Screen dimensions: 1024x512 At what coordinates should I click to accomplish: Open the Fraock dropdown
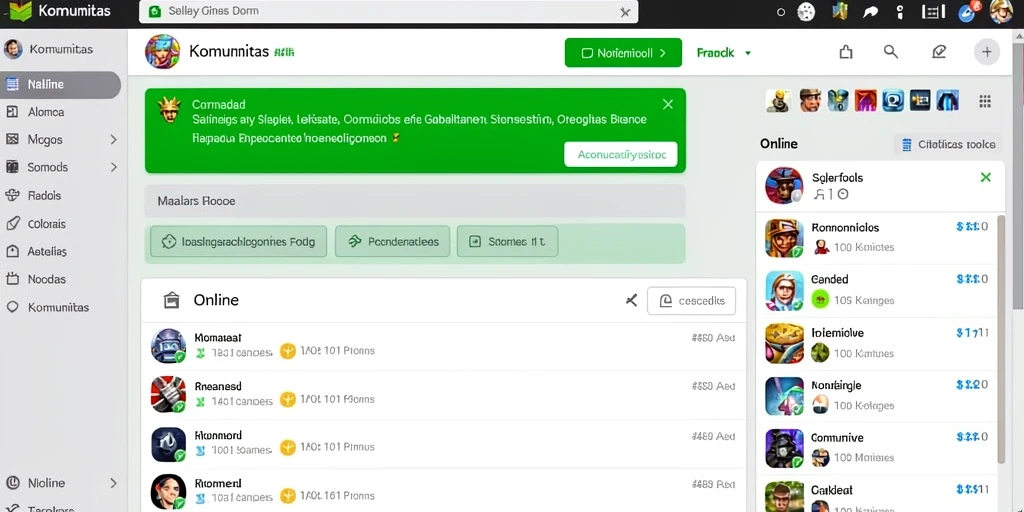724,53
